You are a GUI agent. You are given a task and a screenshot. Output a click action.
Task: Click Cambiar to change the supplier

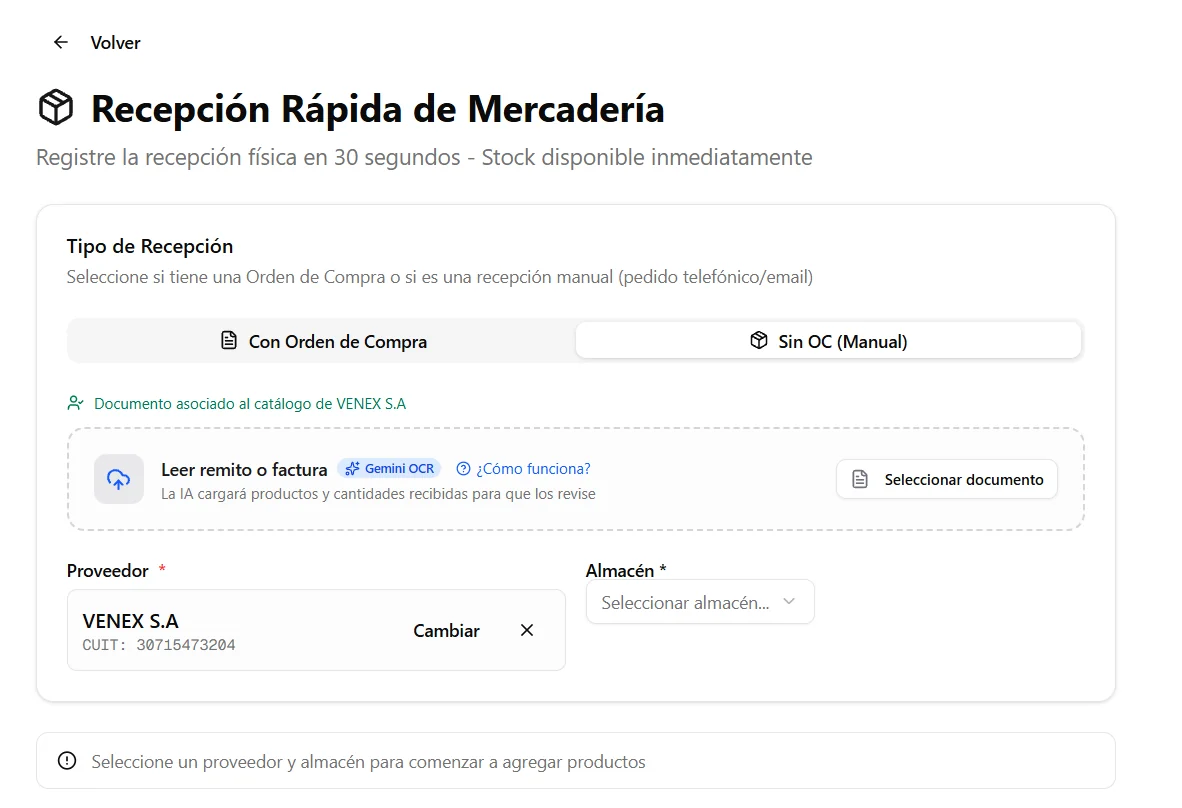coord(446,631)
